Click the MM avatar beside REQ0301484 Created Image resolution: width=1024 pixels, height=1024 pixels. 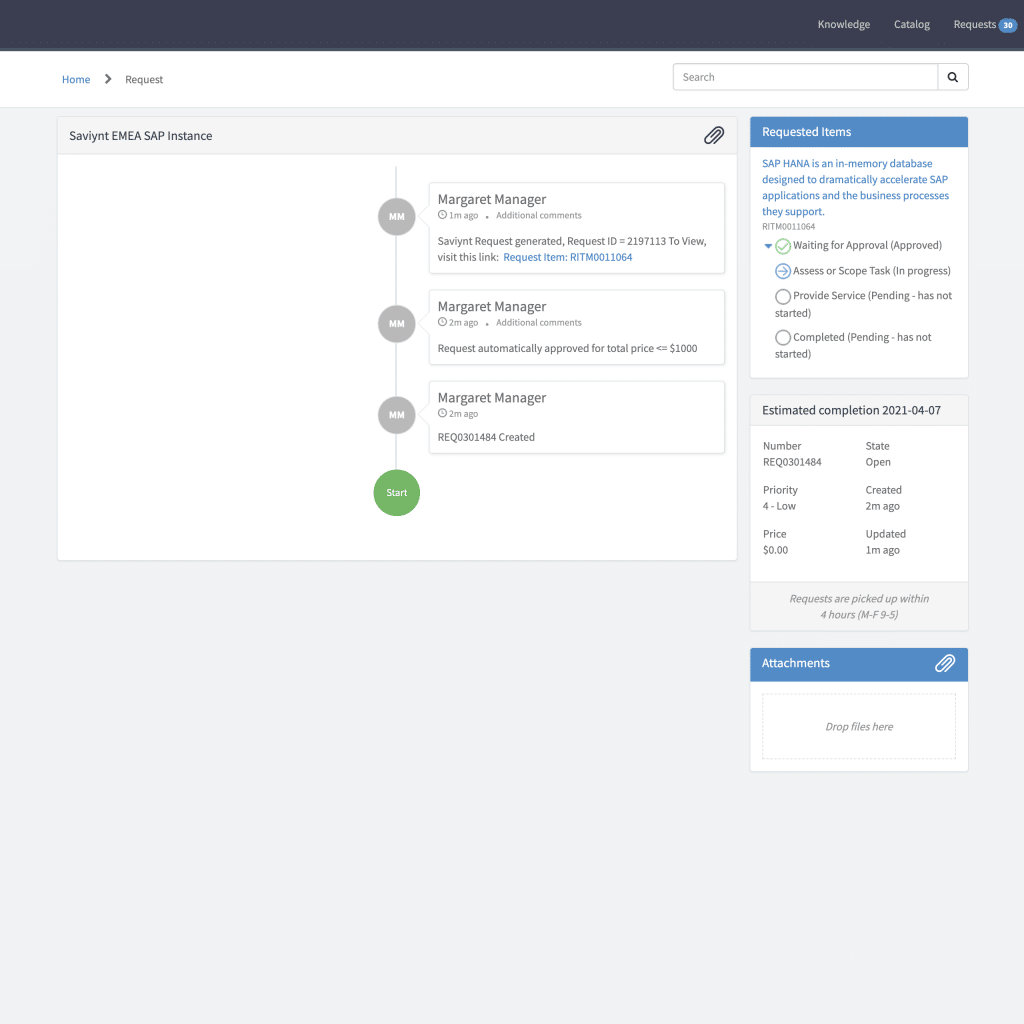(x=397, y=415)
